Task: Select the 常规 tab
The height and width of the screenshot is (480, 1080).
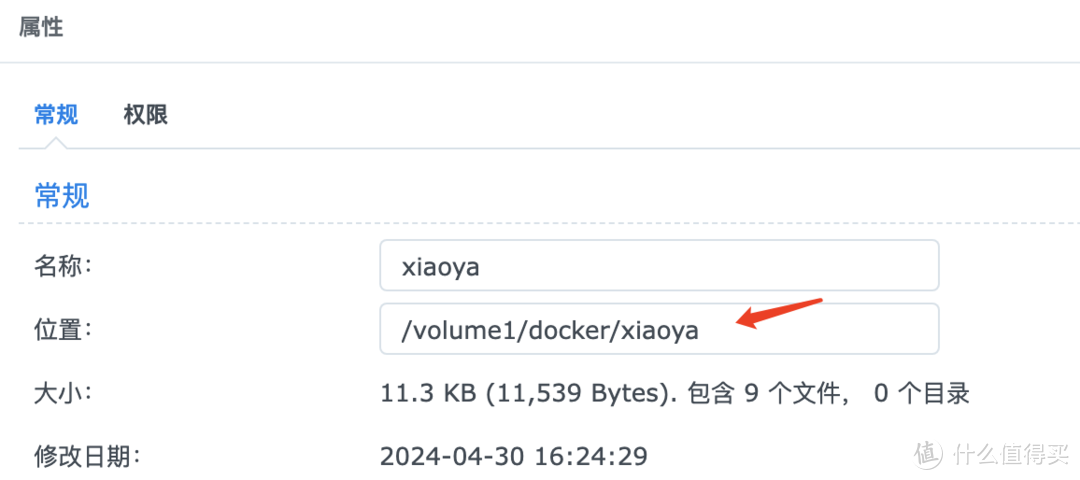Action: click(x=56, y=115)
